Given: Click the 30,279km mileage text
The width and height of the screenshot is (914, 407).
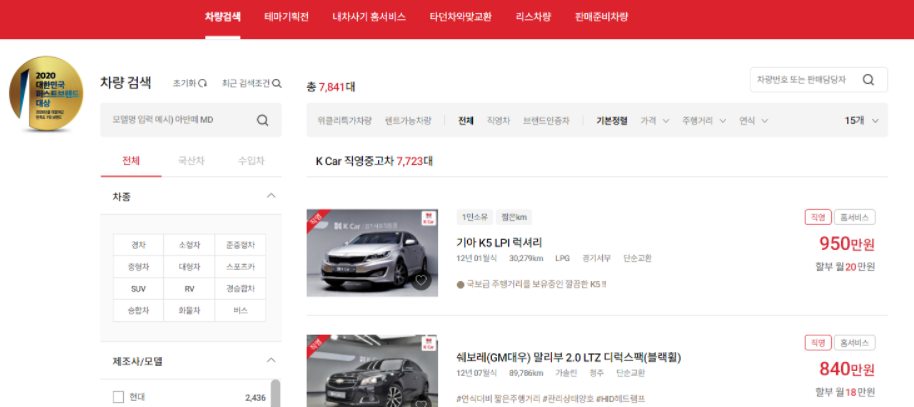Looking at the screenshot, I should pyautogui.click(x=526, y=258).
